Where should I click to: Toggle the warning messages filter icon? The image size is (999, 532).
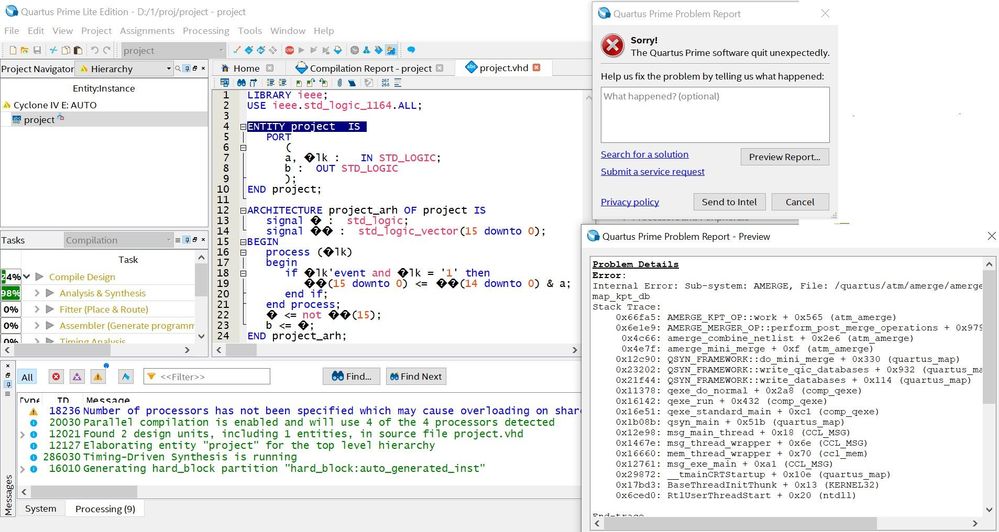[98, 377]
